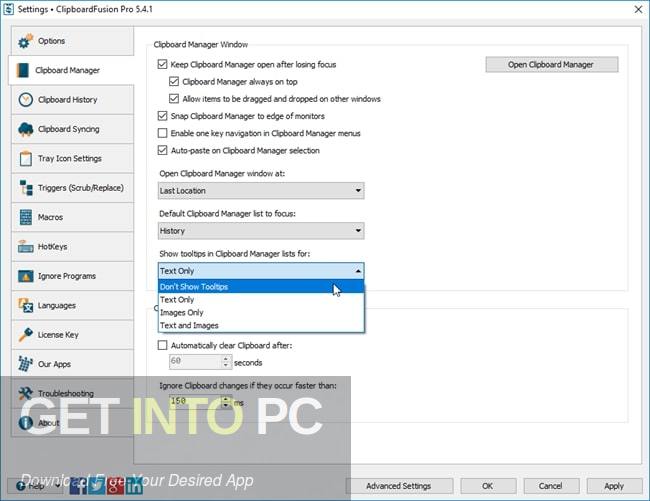Choose Text Only from the dropdown list
This screenshot has width=650, height=501.
pyautogui.click(x=261, y=300)
